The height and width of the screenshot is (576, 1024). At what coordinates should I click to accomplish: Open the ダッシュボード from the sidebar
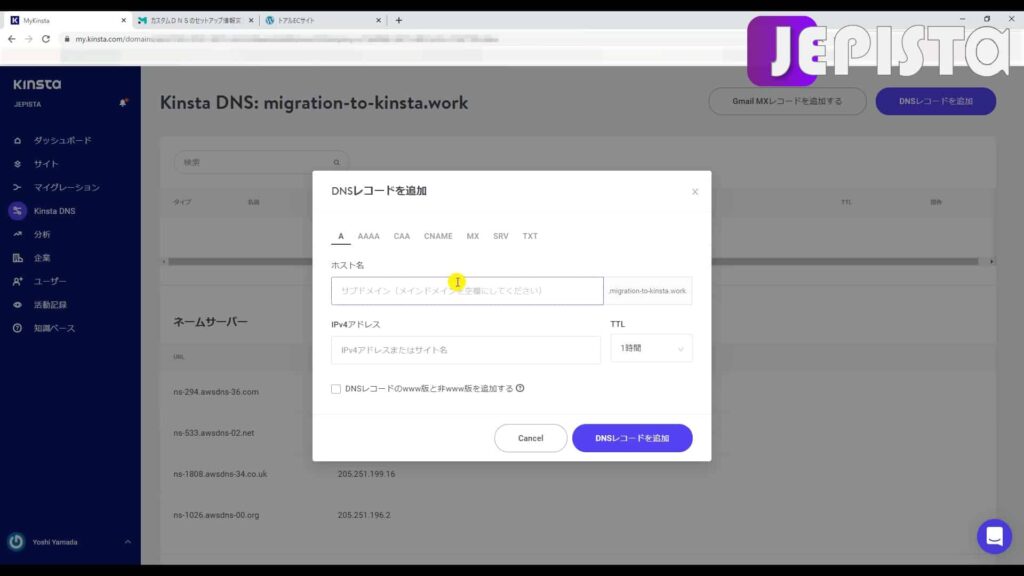pyautogui.click(x=55, y=140)
